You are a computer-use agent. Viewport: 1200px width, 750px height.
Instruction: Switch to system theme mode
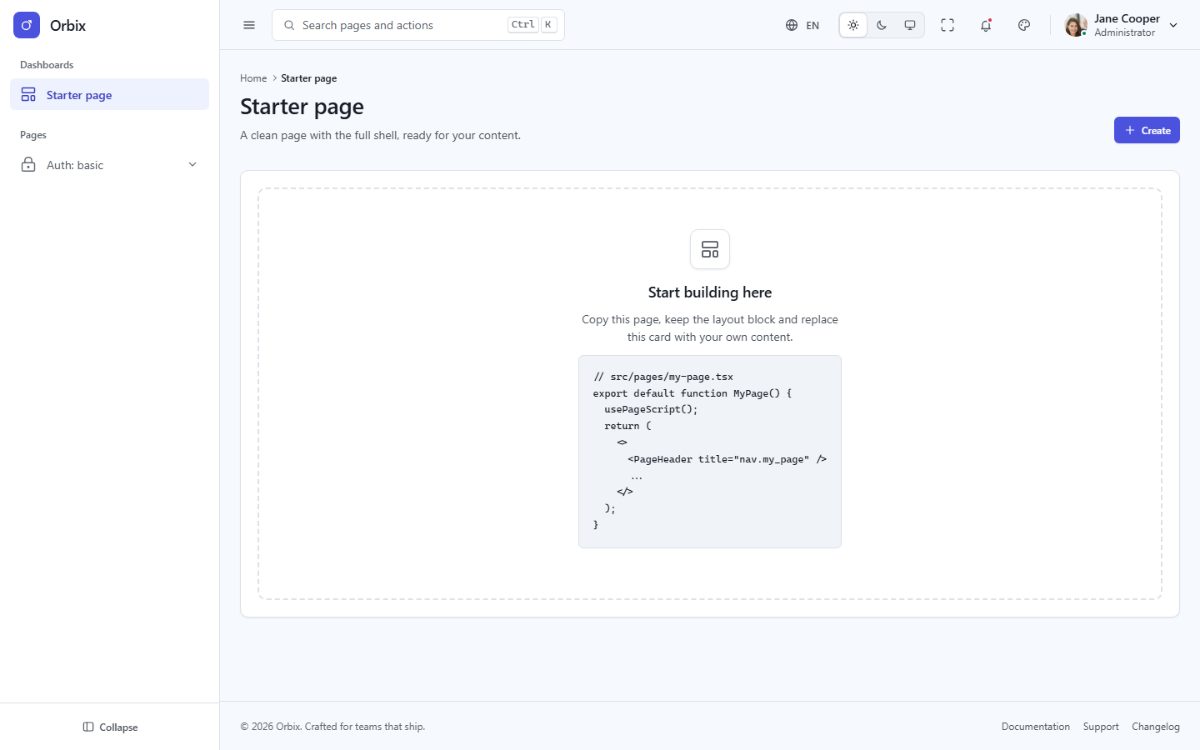[x=910, y=25]
